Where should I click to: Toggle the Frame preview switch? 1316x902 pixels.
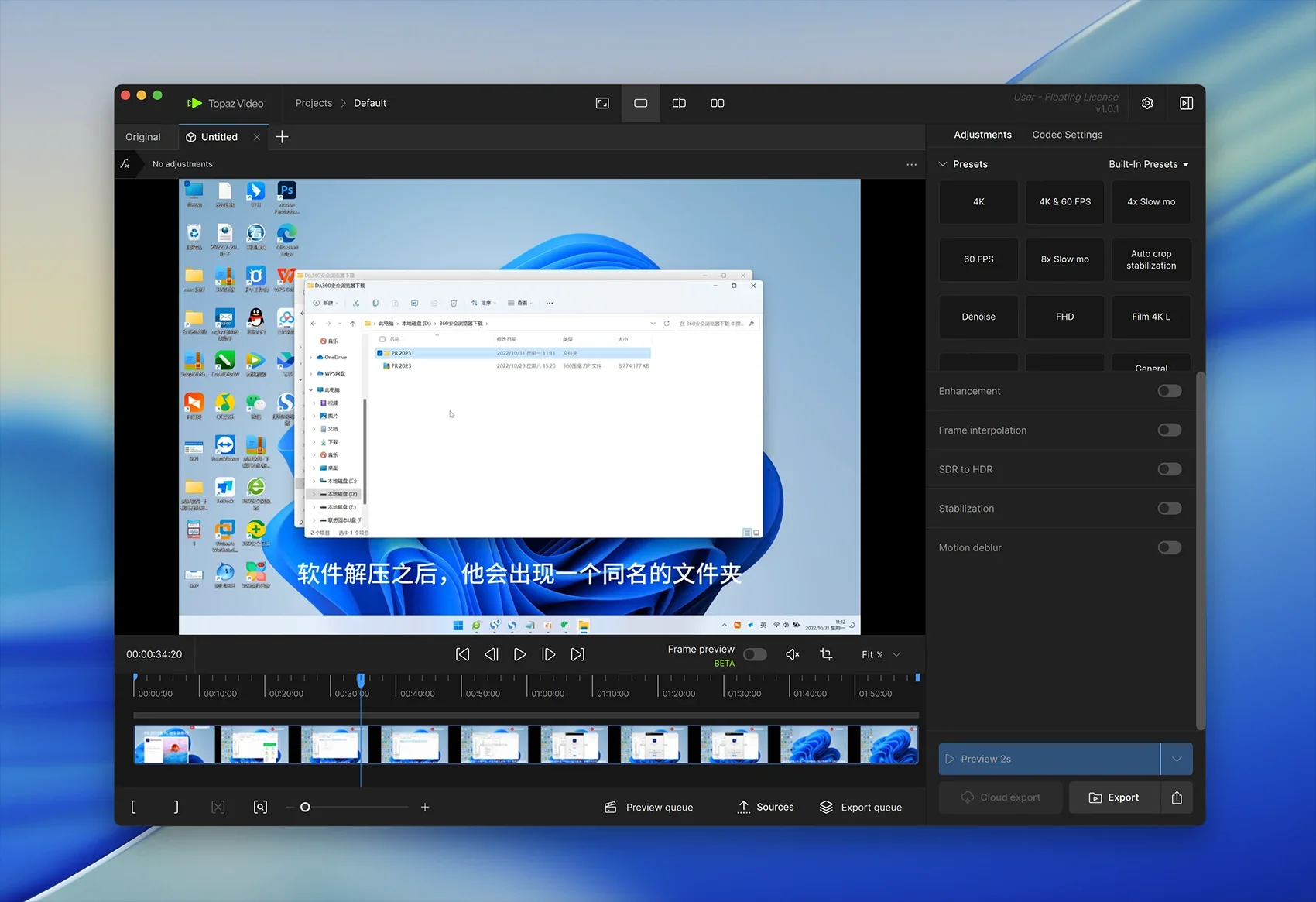tap(755, 654)
